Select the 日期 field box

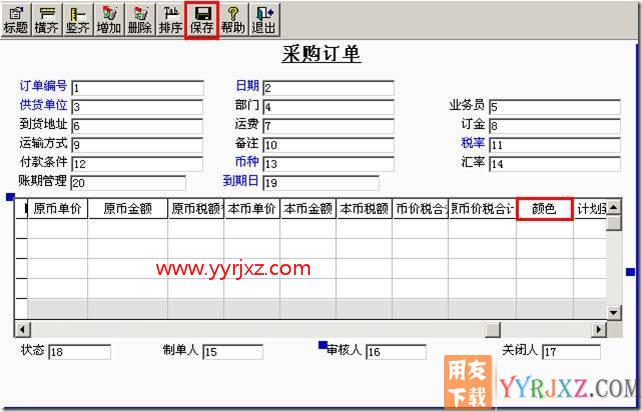click(x=327, y=88)
